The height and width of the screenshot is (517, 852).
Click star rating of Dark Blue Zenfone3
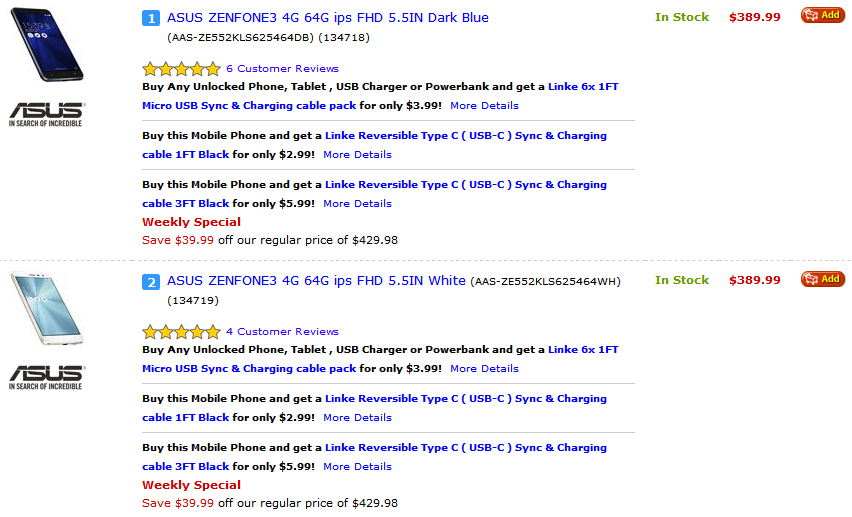pos(181,68)
